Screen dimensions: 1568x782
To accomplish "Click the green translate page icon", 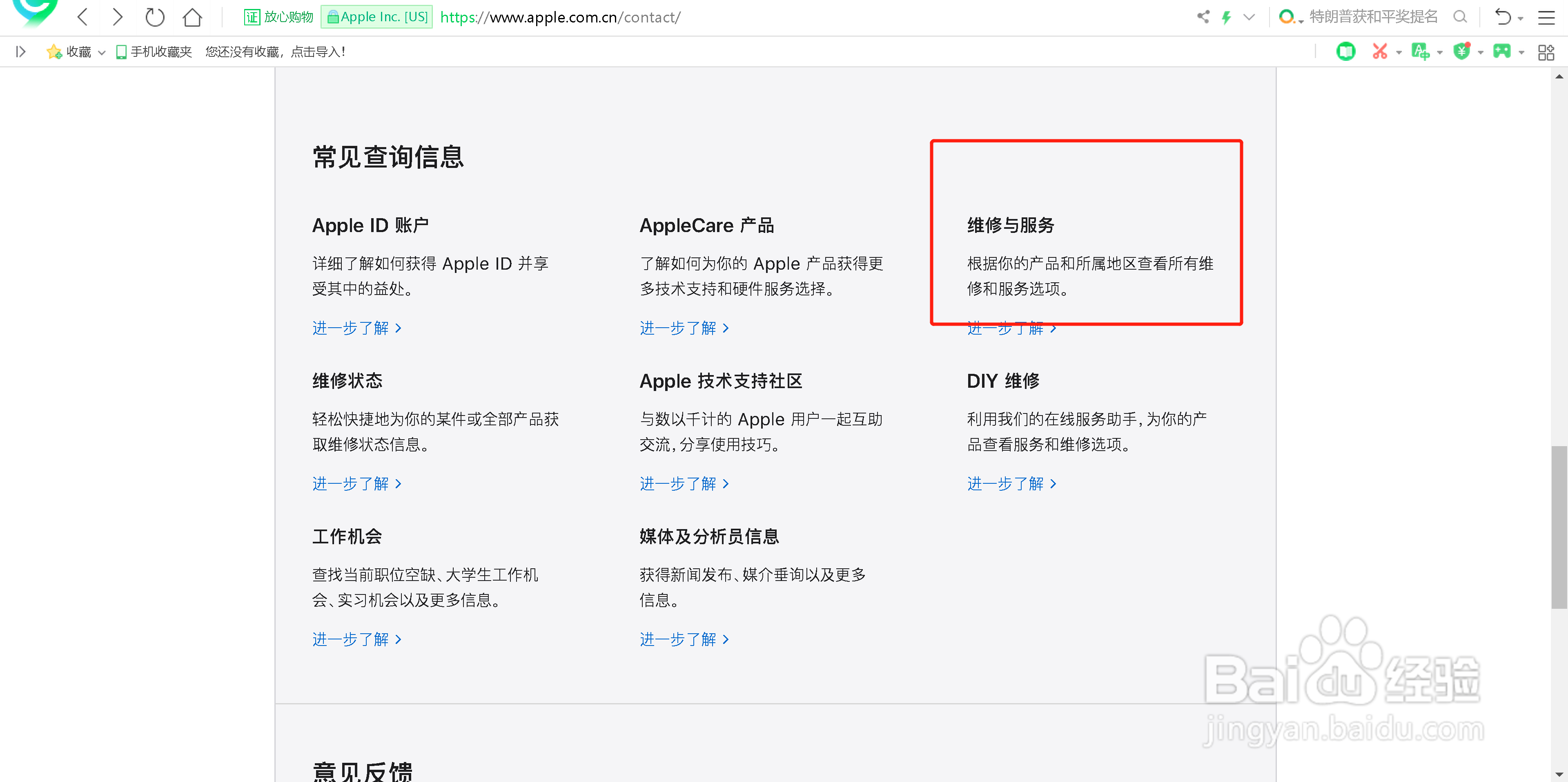I will pos(1420,52).
